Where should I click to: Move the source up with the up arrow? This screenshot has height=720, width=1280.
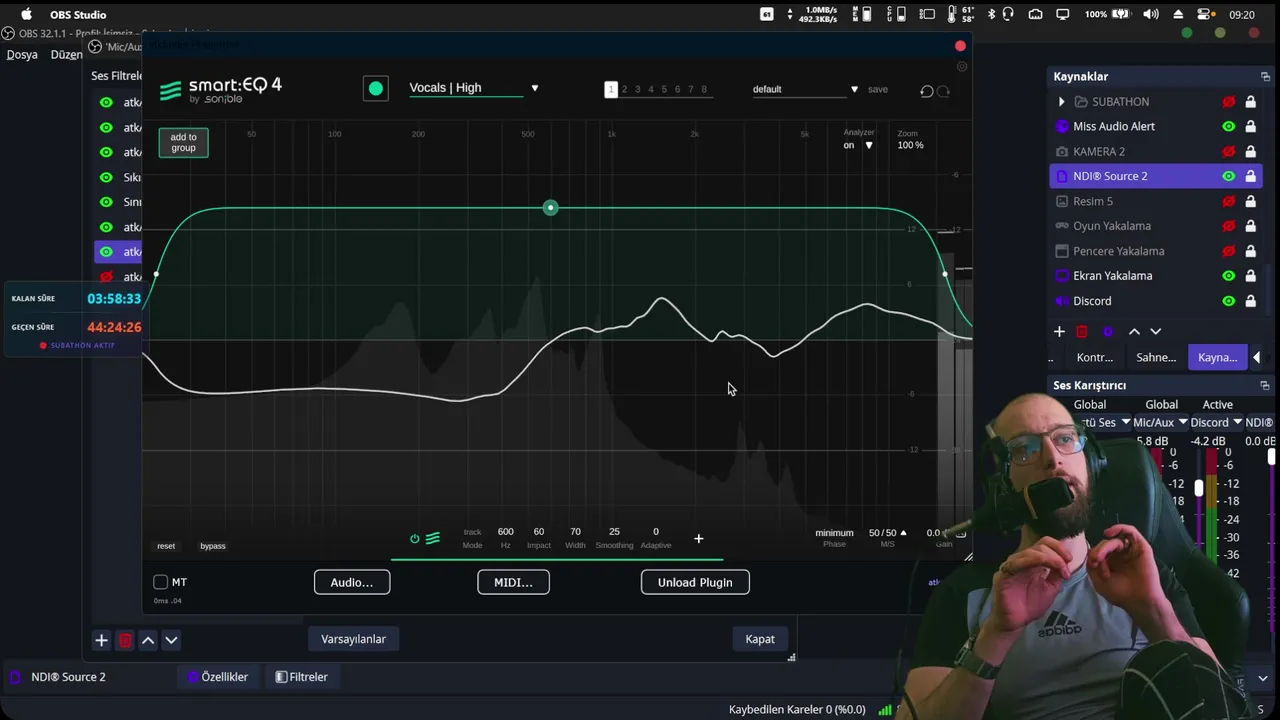(x=1134, y=331)
